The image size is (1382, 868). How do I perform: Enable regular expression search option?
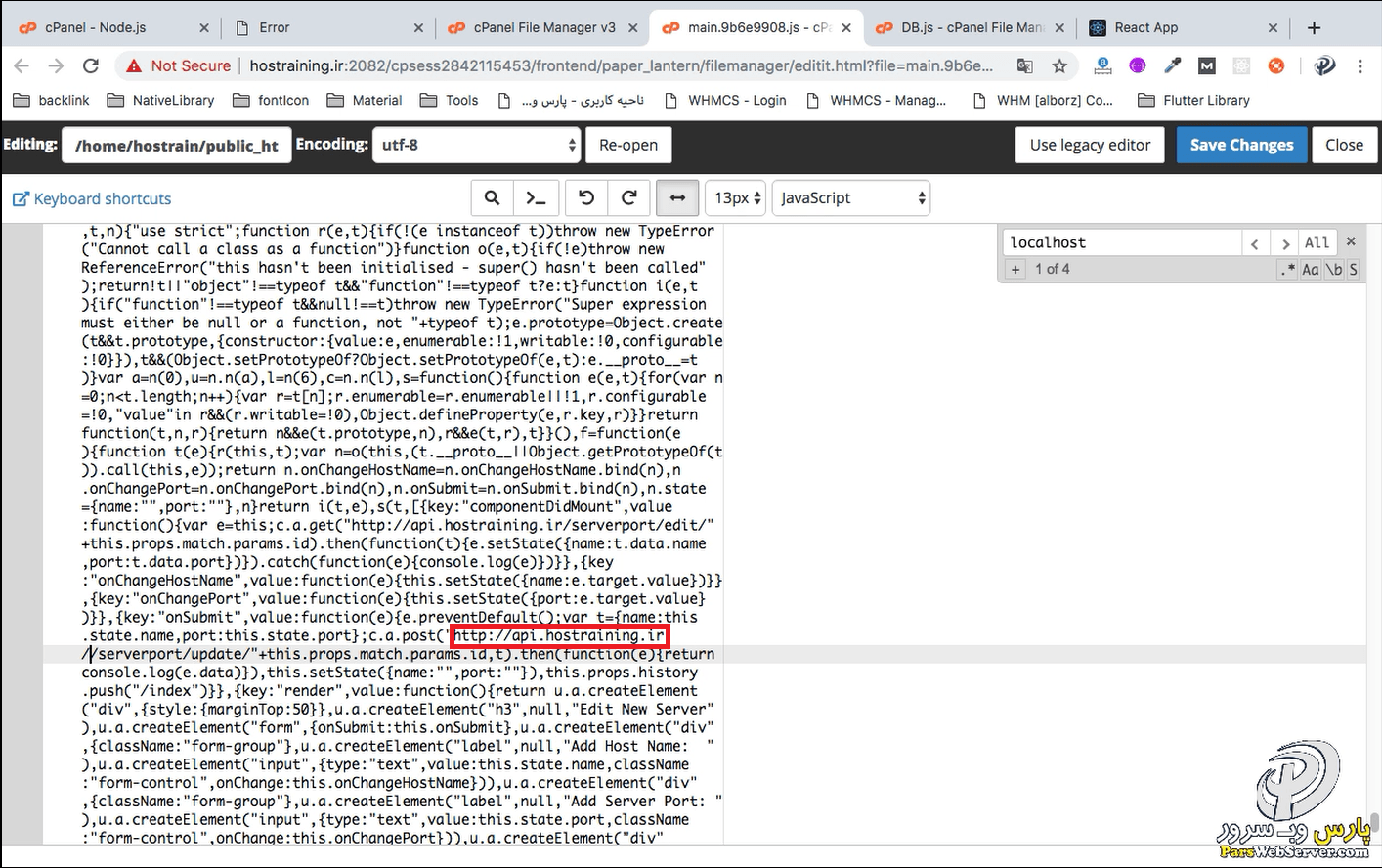pos(1287,270)
